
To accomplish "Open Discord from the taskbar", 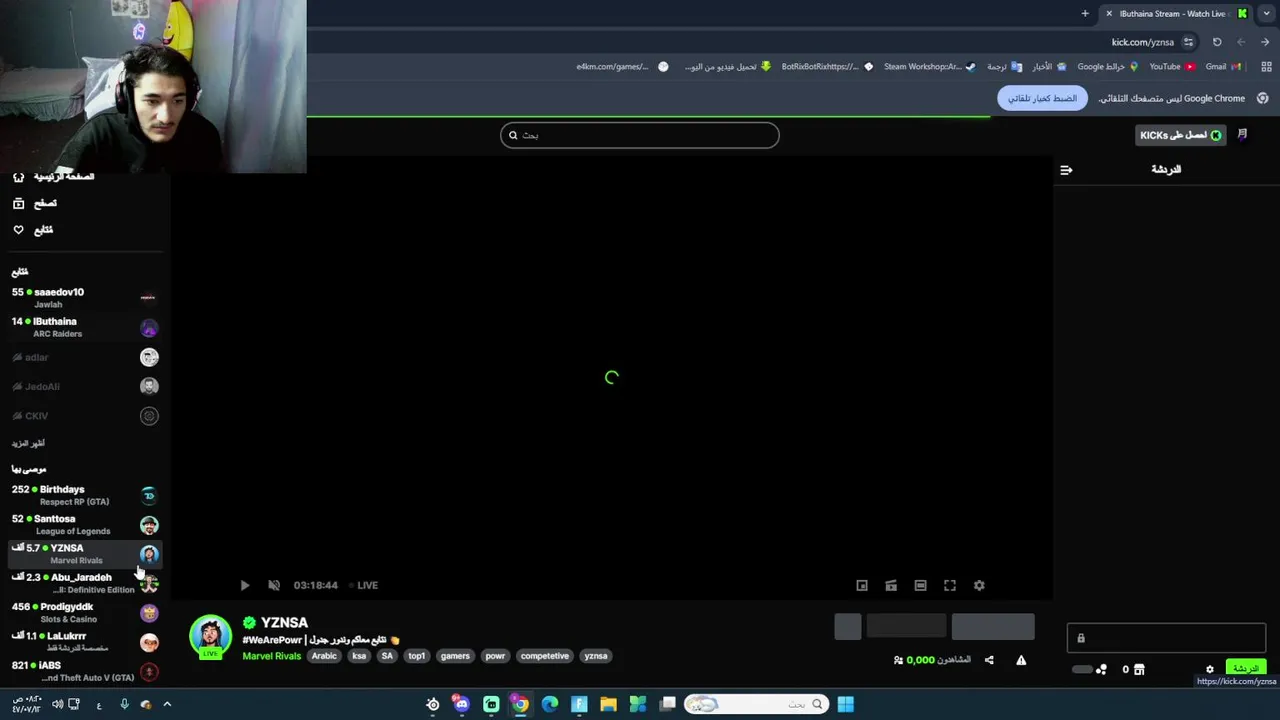I will pyautogui.click(x=461, y=704).
